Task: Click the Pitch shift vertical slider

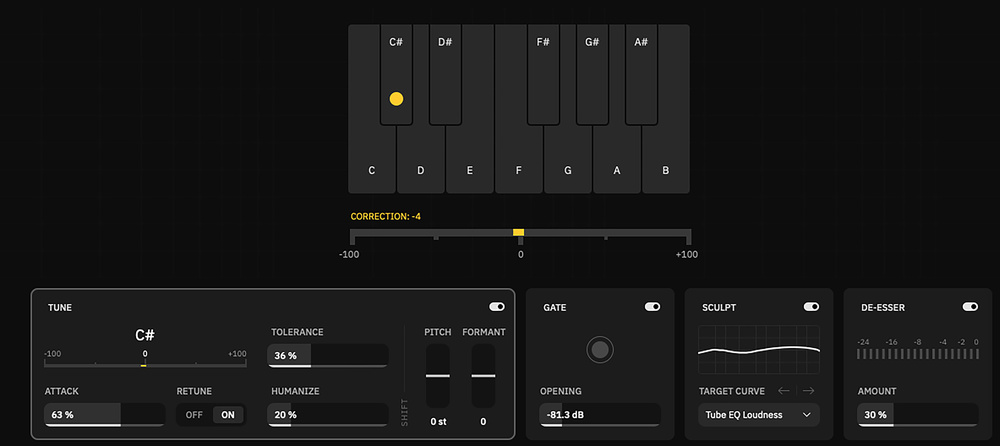Action: point(438,376)
